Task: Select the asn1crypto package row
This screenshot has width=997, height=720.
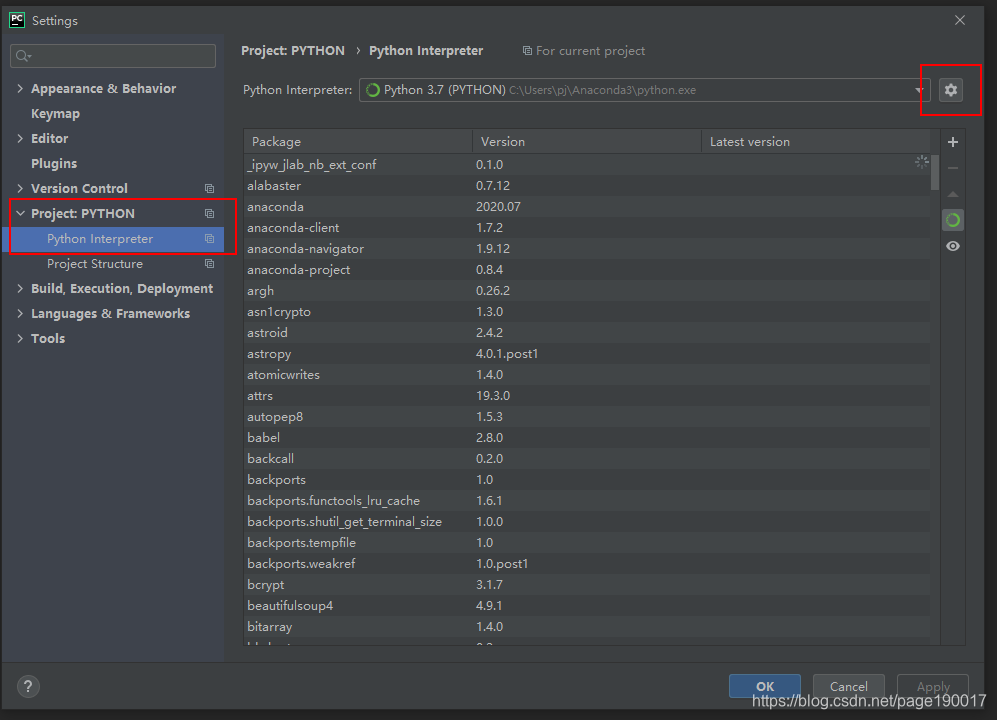Action: point(586,312)
